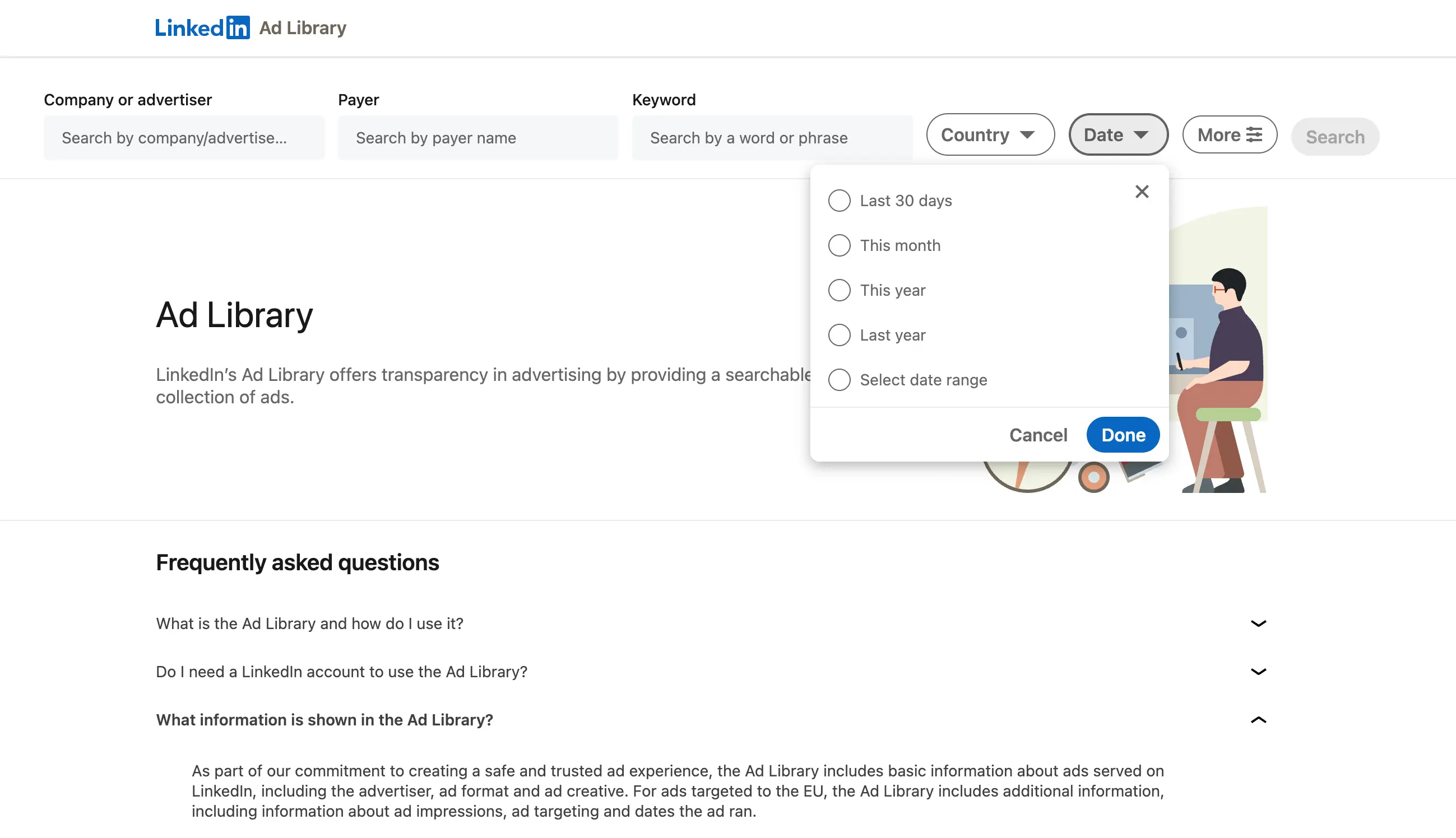This screenshot has height=838, width=1456.
Task: Select the Last 30 days radio option
Action: click(839, 201)
